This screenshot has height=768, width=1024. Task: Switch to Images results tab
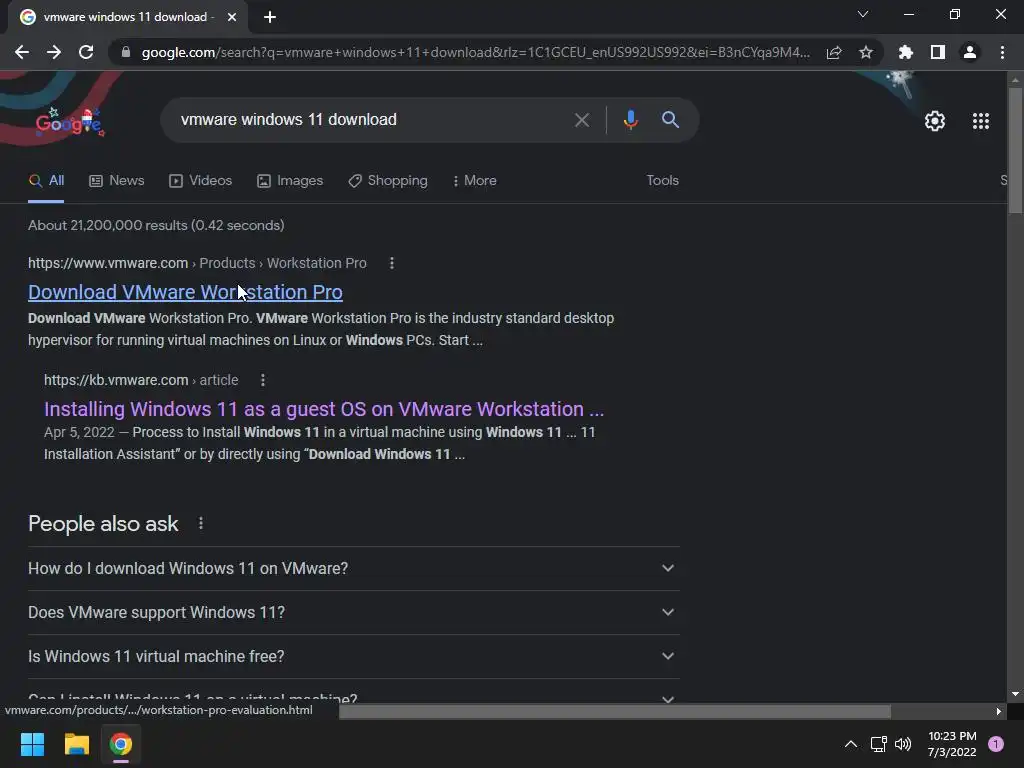(x=290, y=181)
